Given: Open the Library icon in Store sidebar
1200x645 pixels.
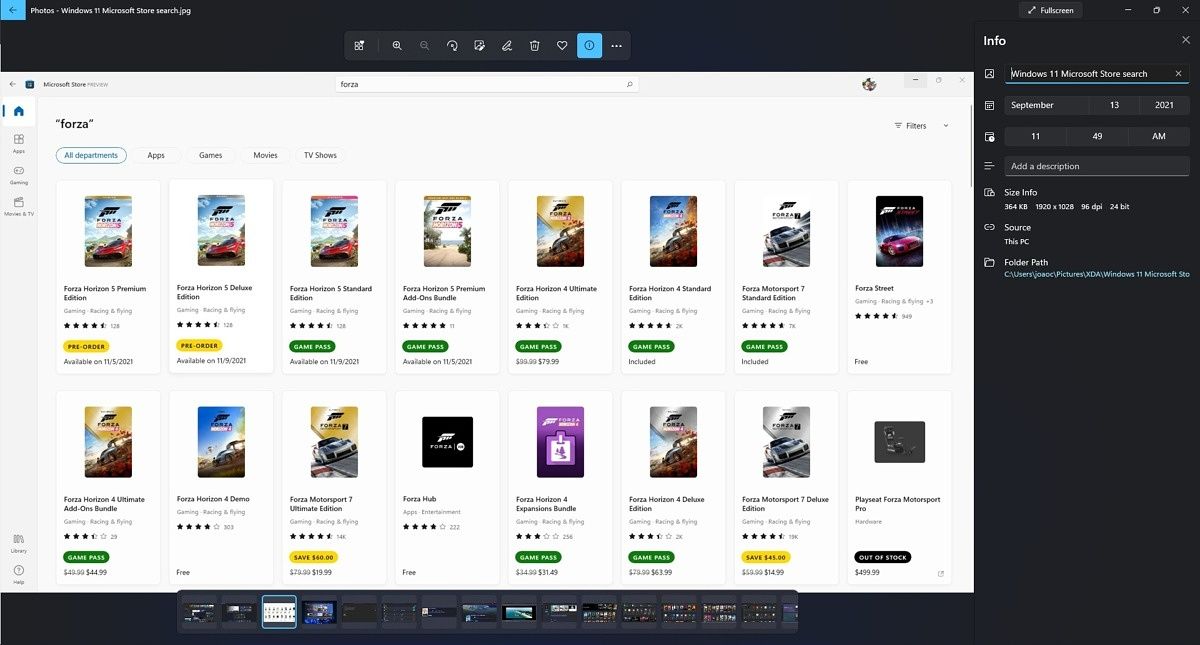Looking at the screenshot, I should pyautogui.click(x=18, y=542).
